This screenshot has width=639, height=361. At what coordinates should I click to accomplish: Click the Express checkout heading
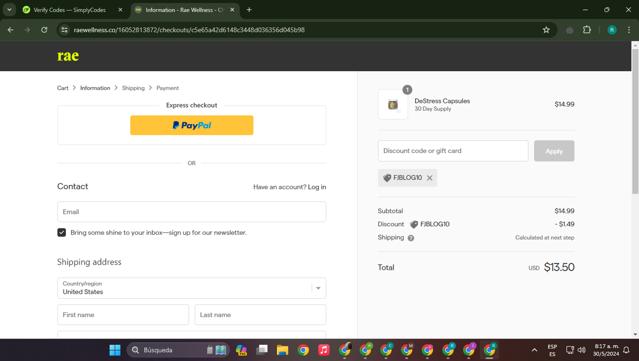[x=192, y=105]
